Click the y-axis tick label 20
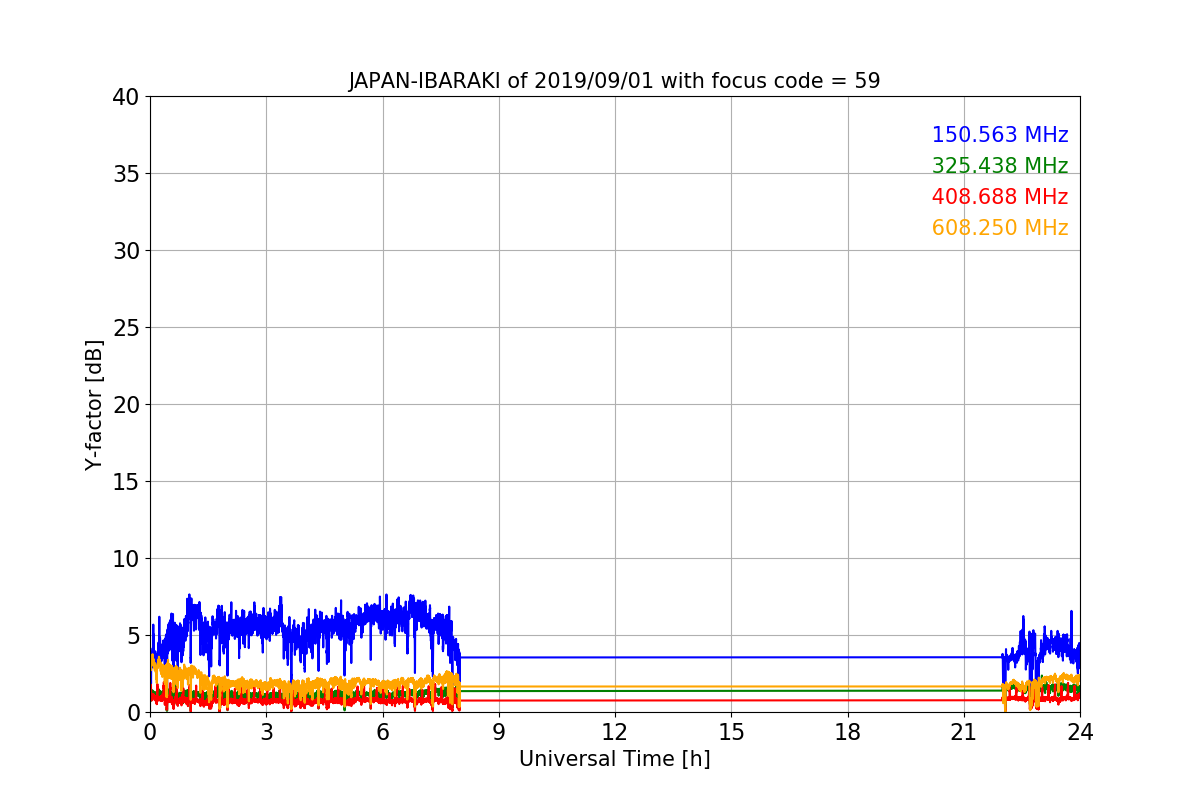Image resolution: width=1200 pixels, height=800 pixels. point(125,405)
